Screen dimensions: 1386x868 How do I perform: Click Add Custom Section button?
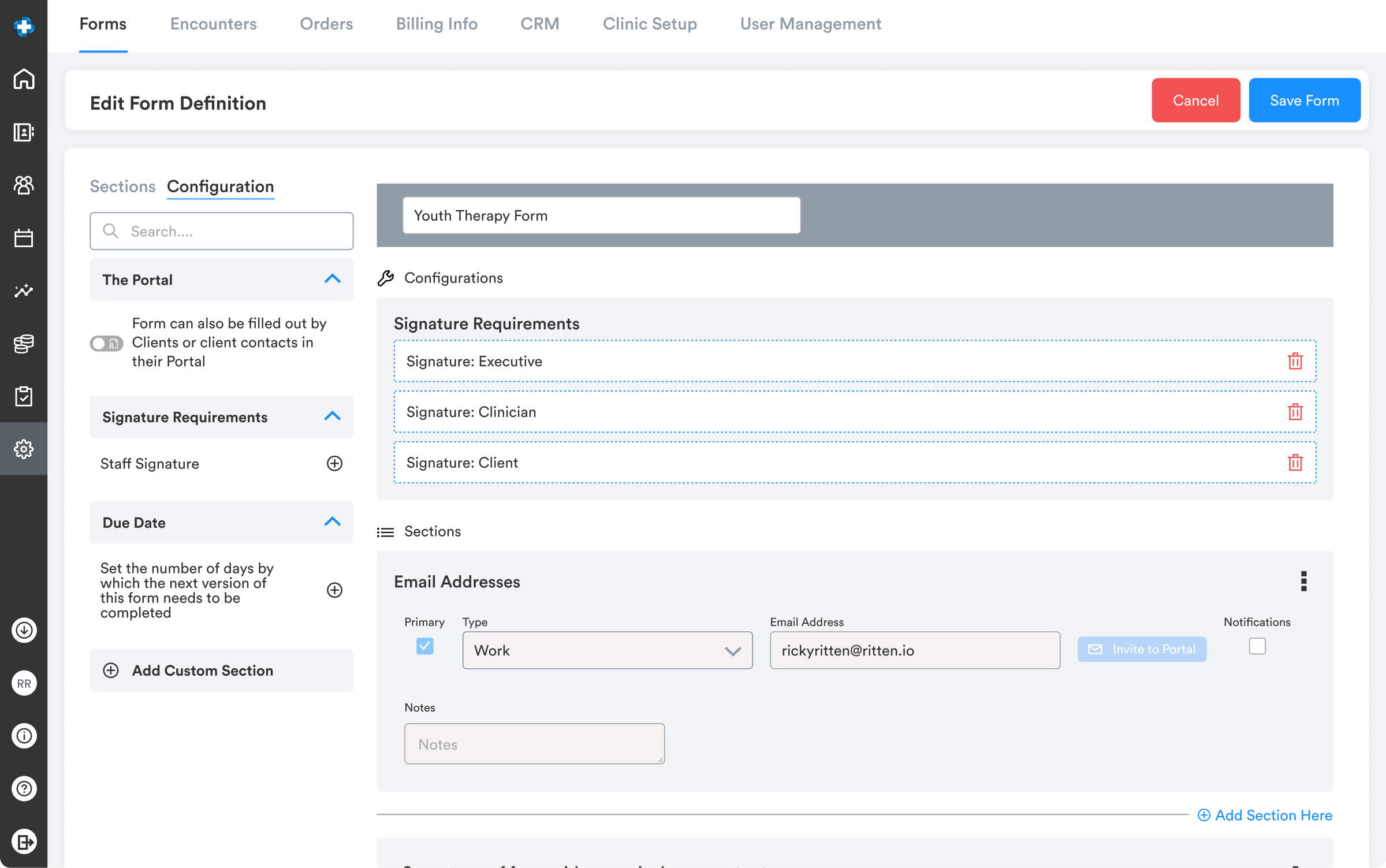pos(221,670)
